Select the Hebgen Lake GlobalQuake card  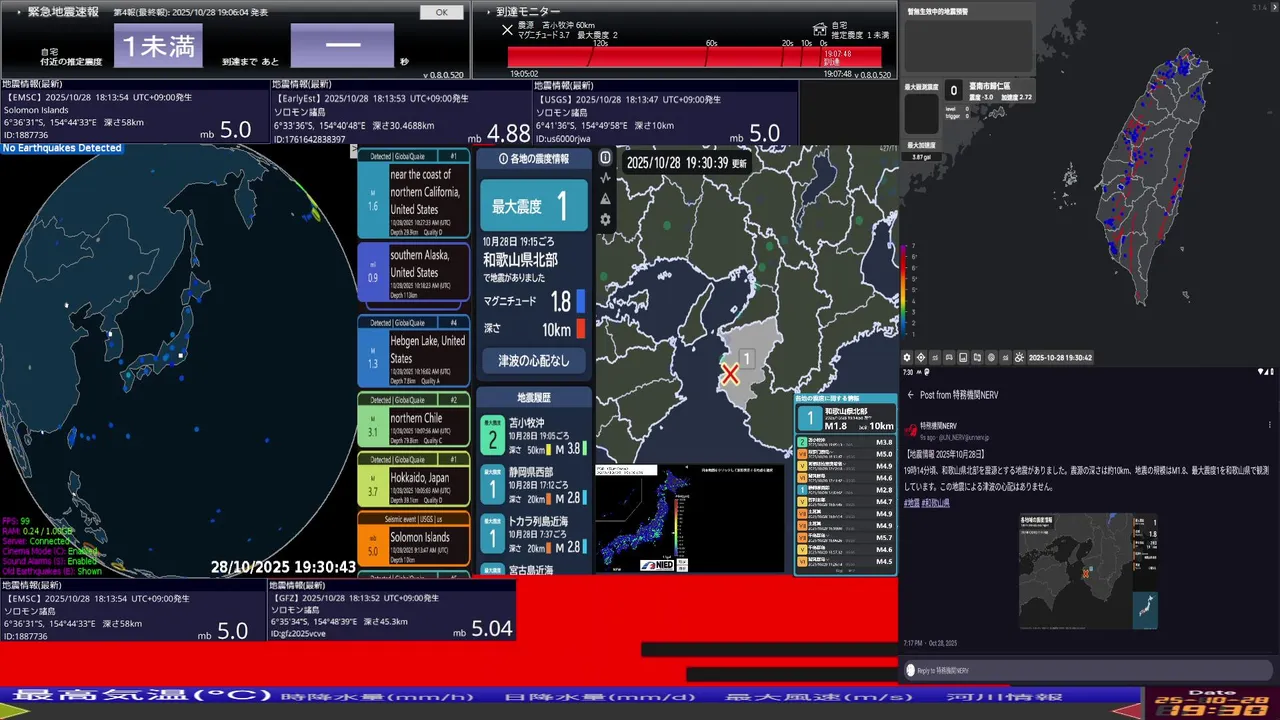tap(414, 352)
